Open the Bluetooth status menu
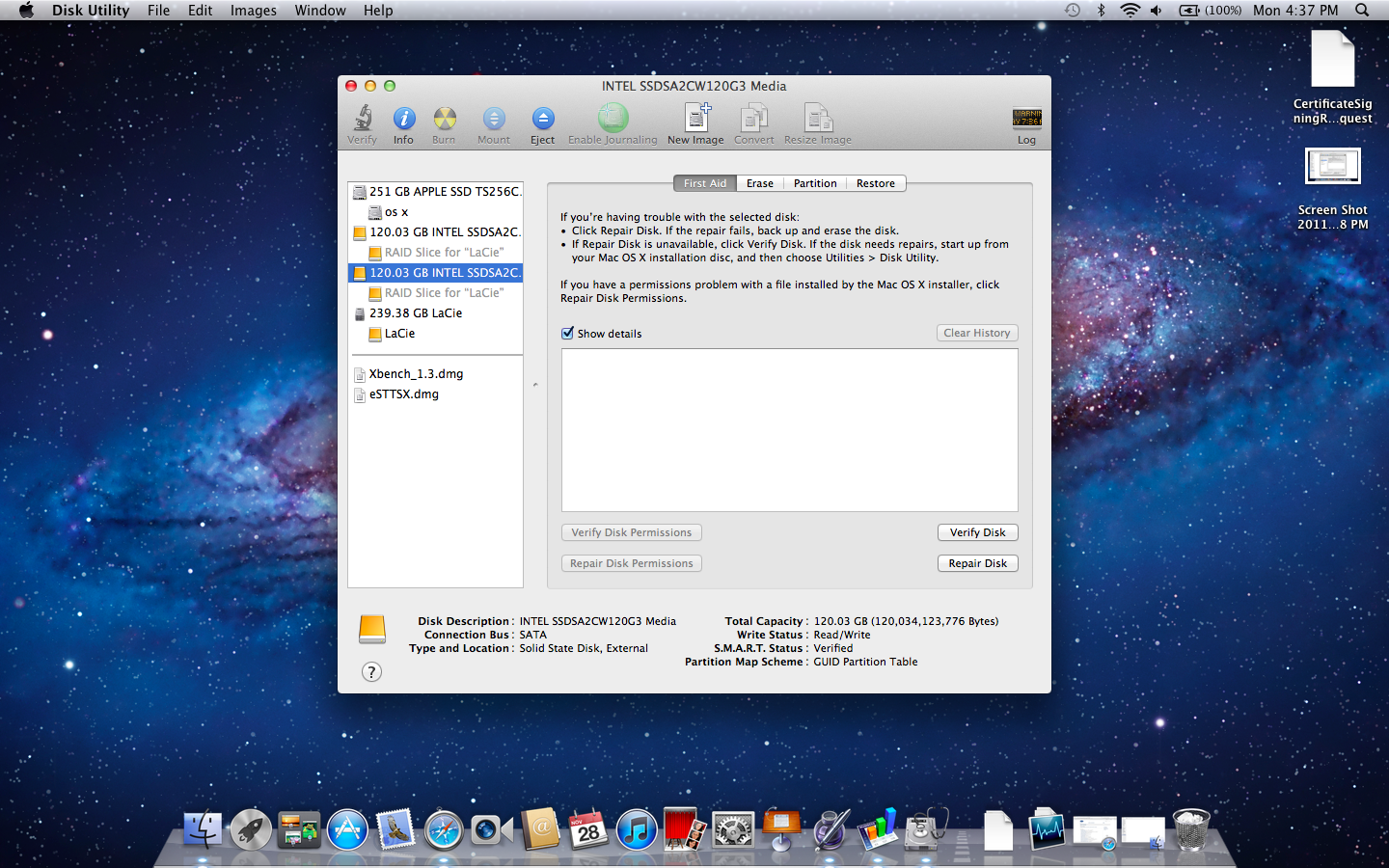The width and height of the screenshot is (1389, 868). 1101,11
